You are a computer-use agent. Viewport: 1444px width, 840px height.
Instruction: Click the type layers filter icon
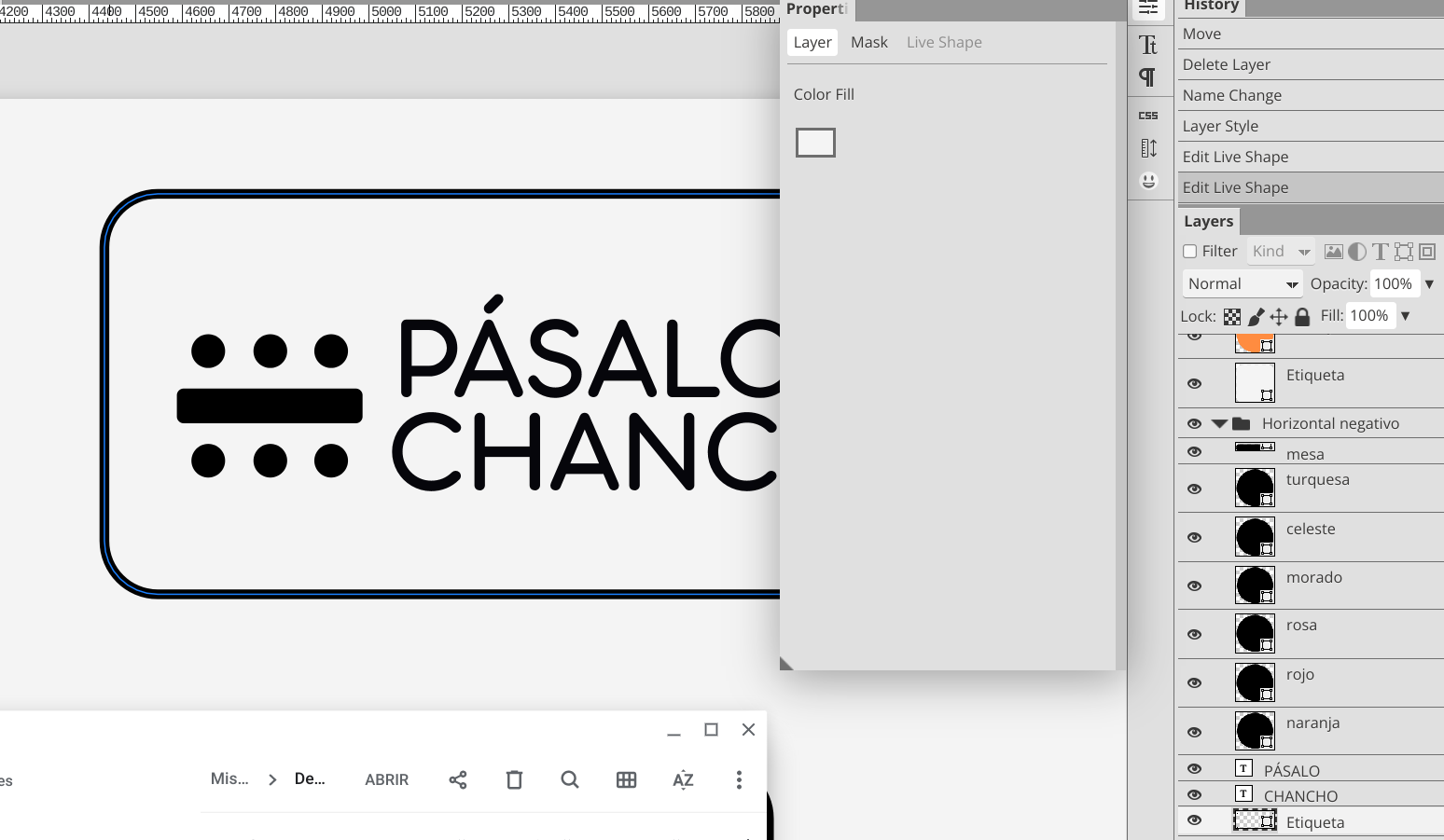point(1380,251)
